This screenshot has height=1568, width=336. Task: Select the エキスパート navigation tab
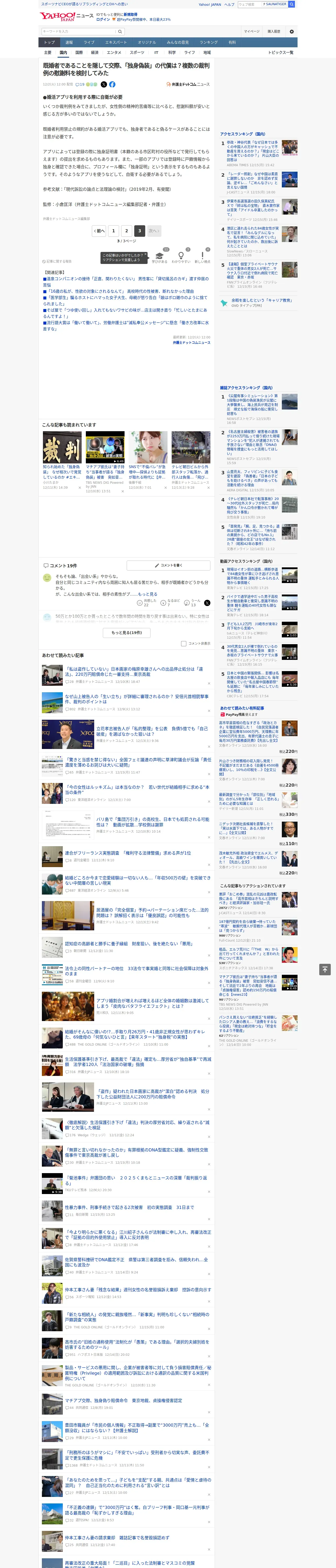tap(116, 43)
